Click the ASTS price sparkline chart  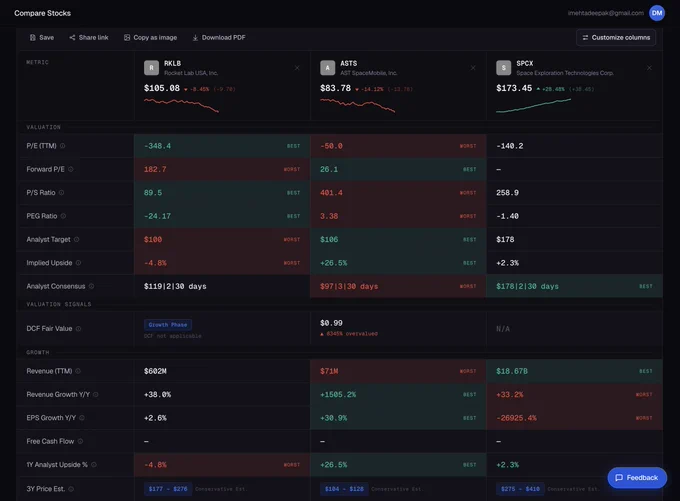tap(357, 105)
